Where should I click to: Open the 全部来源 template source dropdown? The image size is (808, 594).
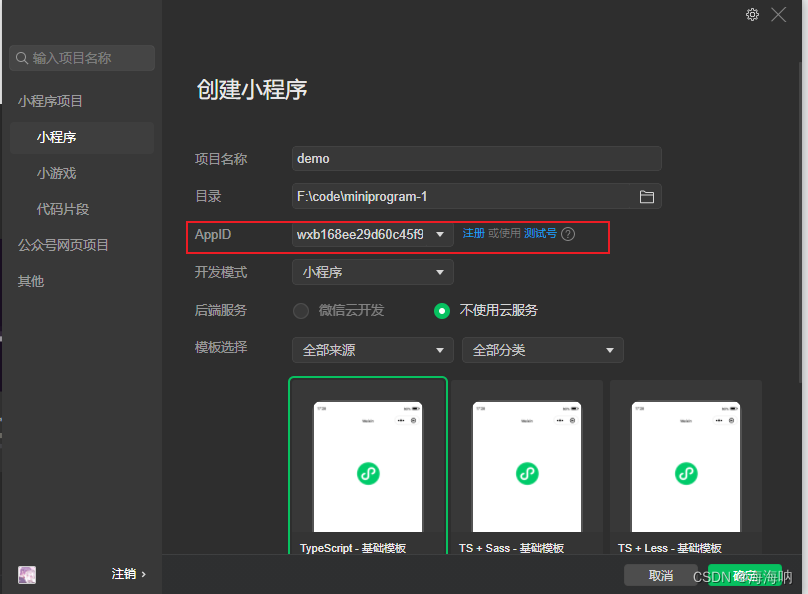[373, 350]
